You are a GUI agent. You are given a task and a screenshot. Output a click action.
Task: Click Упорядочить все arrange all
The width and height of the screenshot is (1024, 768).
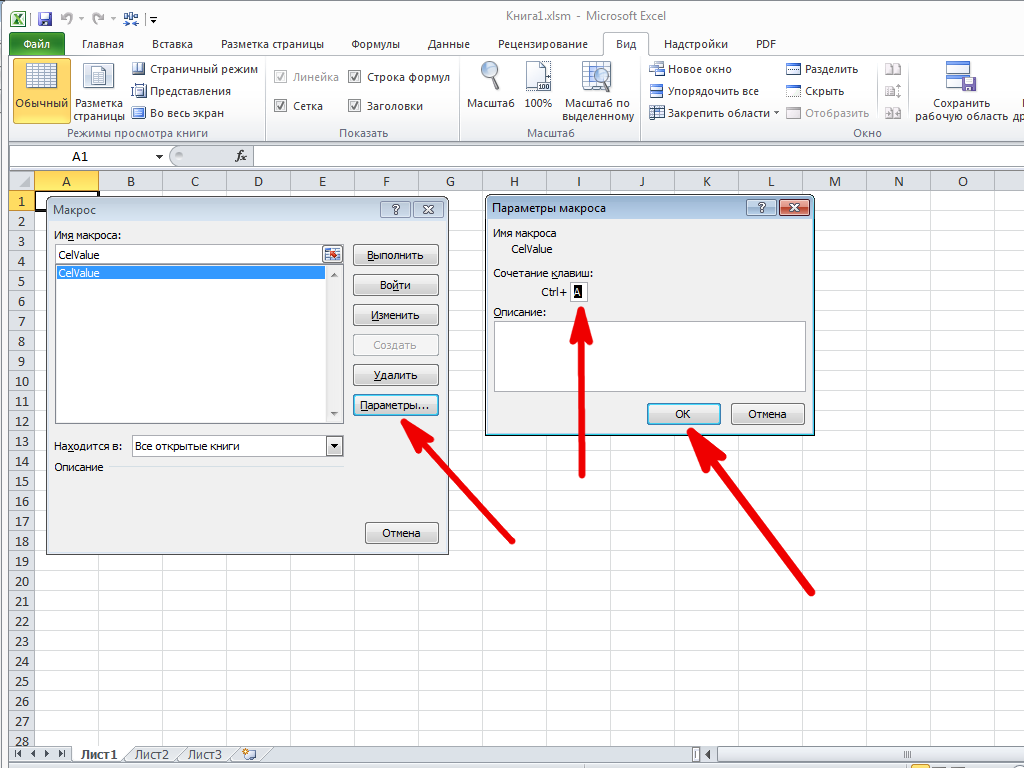point(704,91)
